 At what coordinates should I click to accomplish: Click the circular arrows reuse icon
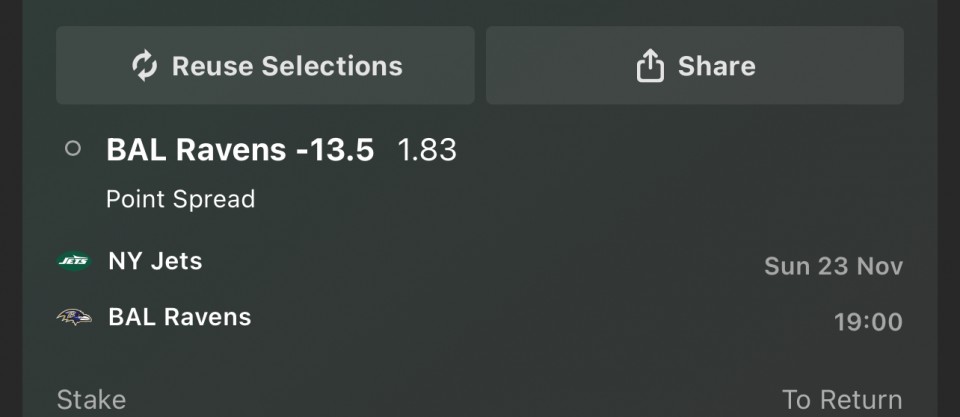click(145, 66)
